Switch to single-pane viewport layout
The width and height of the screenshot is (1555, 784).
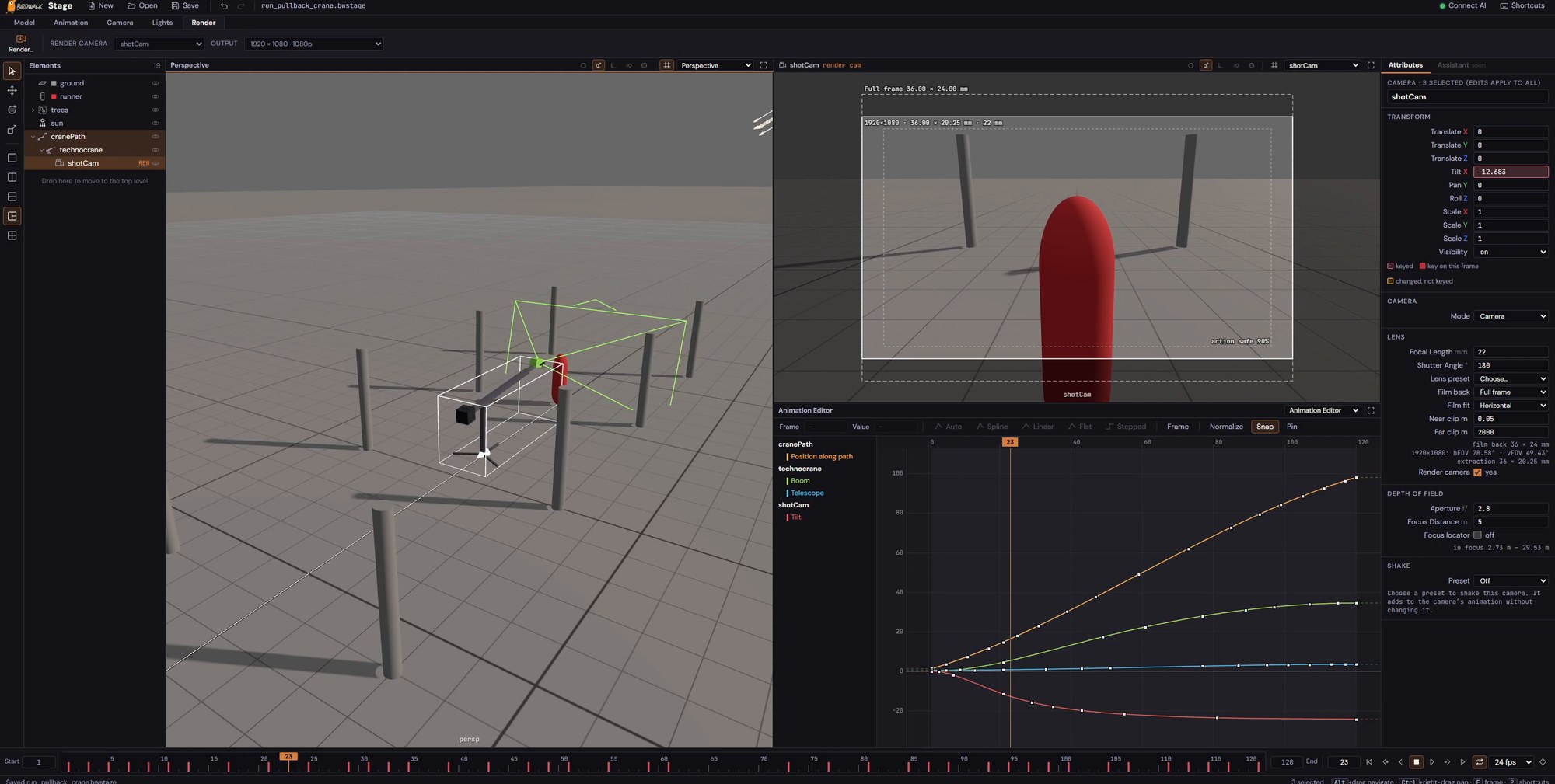point(12,158)
